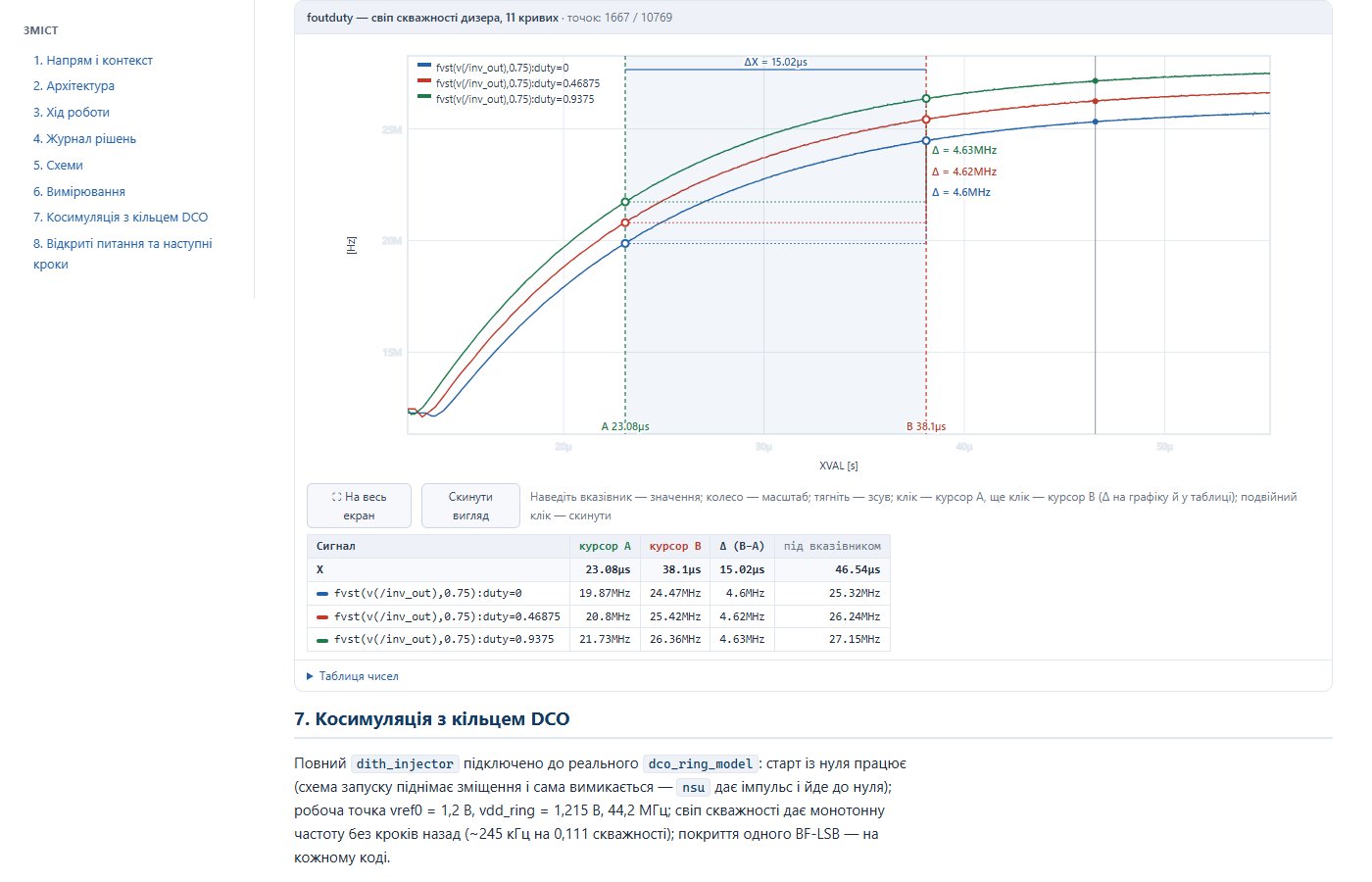1372x882 pixels.
Task: Click «На весь екран» fullscreen button
Action: pyautogui.click(x=359, y=506)
